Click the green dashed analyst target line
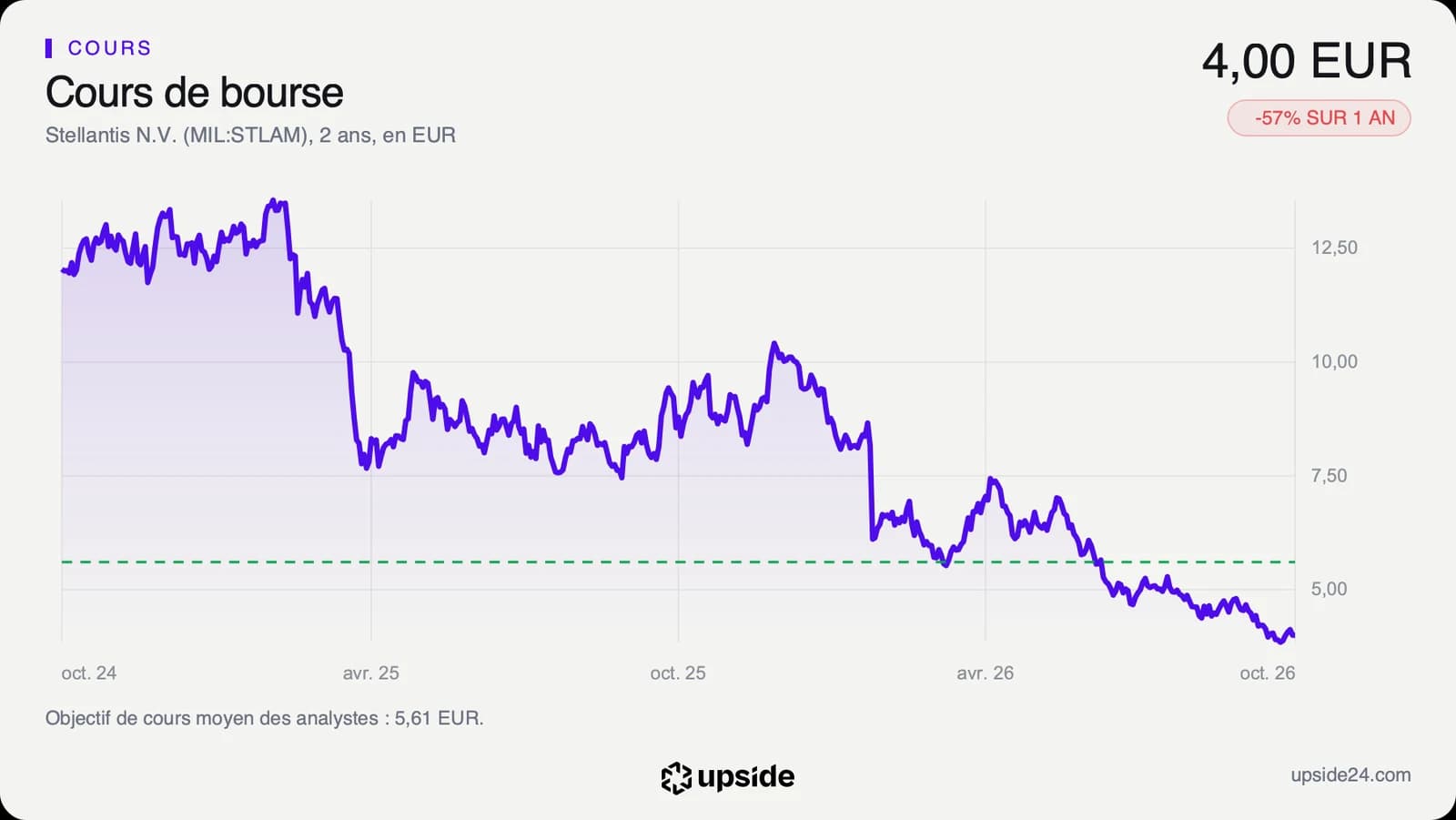This screenshot has width=1456, height=820. coord(678,562)
